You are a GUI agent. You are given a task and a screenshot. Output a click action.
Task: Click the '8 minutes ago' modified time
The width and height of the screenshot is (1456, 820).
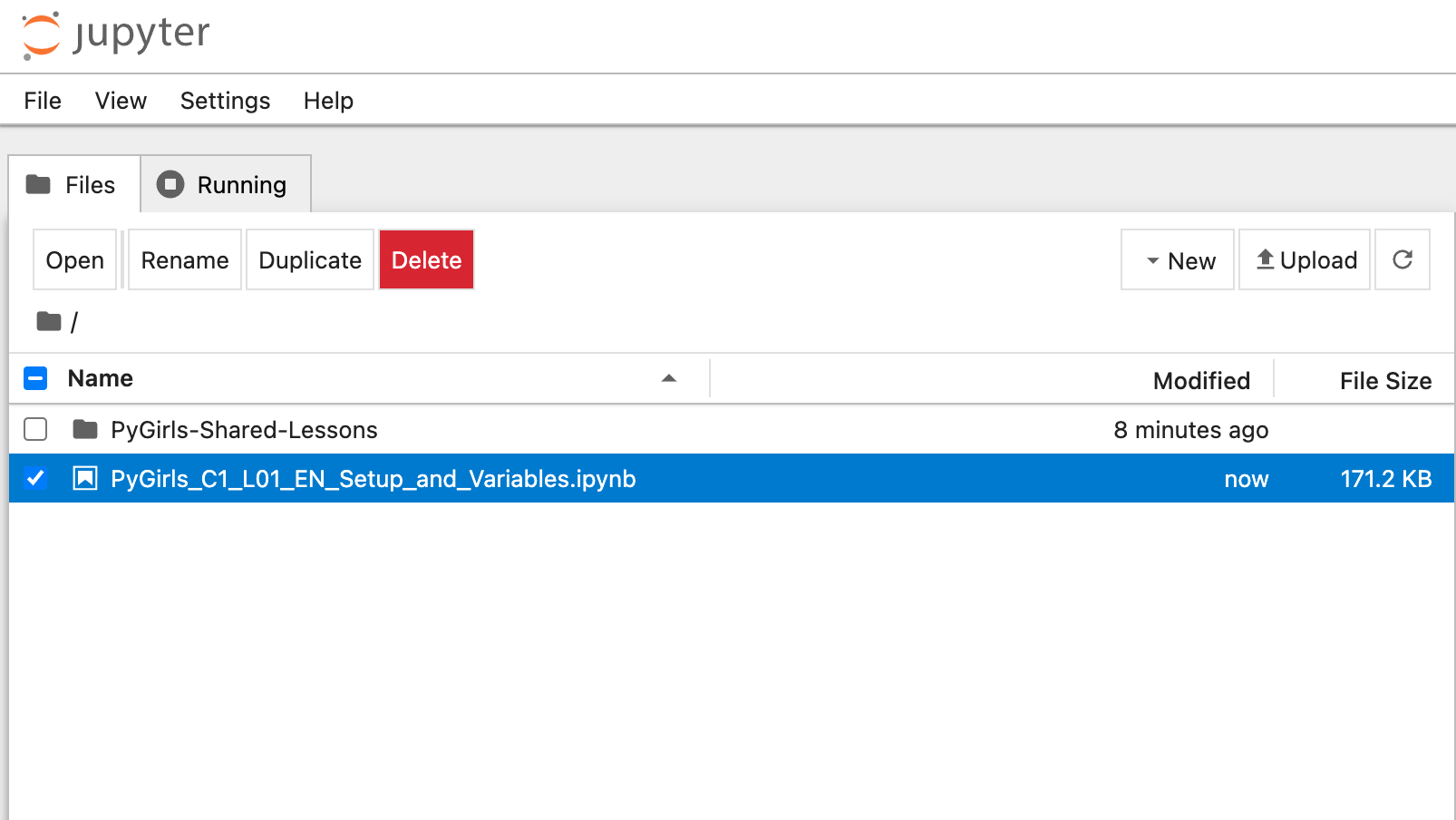(1190, 430)
